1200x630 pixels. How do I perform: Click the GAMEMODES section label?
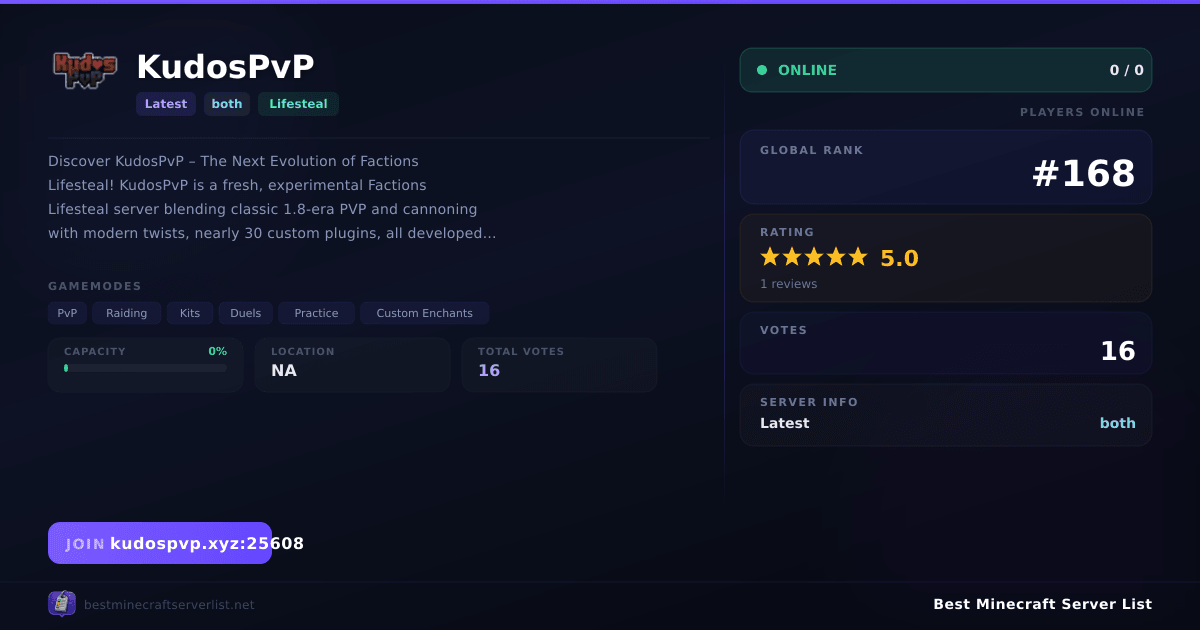(x=95, y=286)
